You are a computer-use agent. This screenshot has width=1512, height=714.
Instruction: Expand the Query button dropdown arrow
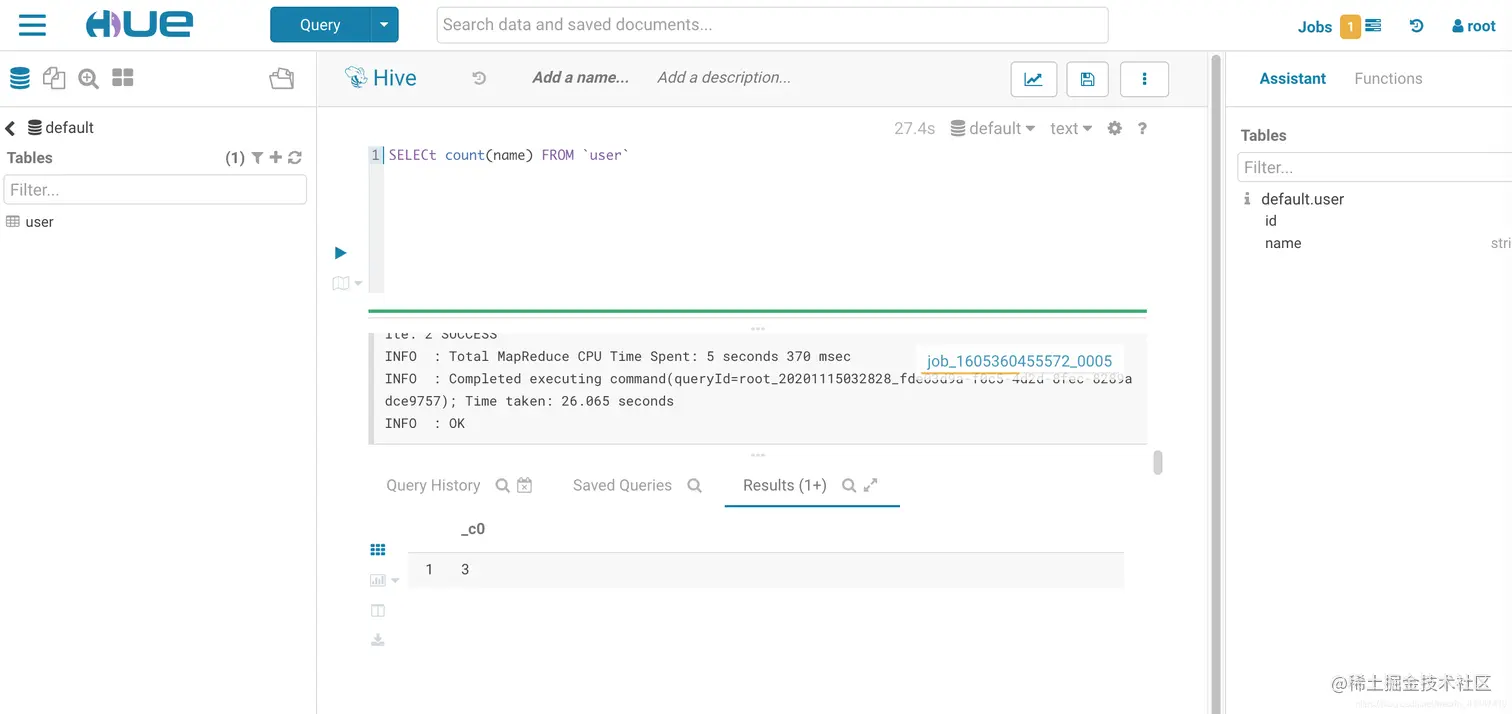pyautogui.click(x=385, y=25)
